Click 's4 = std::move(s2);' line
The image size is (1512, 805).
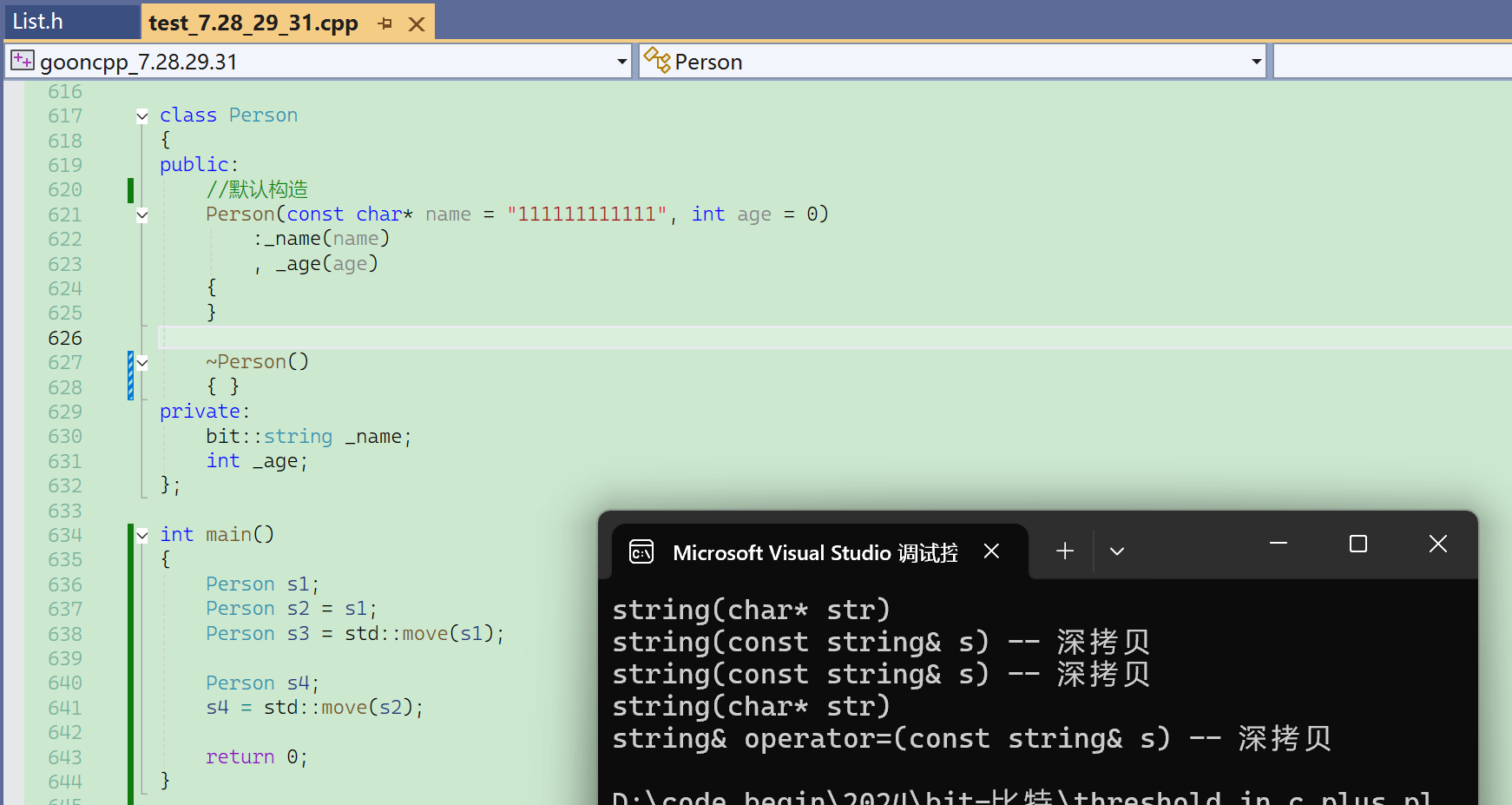315,708
